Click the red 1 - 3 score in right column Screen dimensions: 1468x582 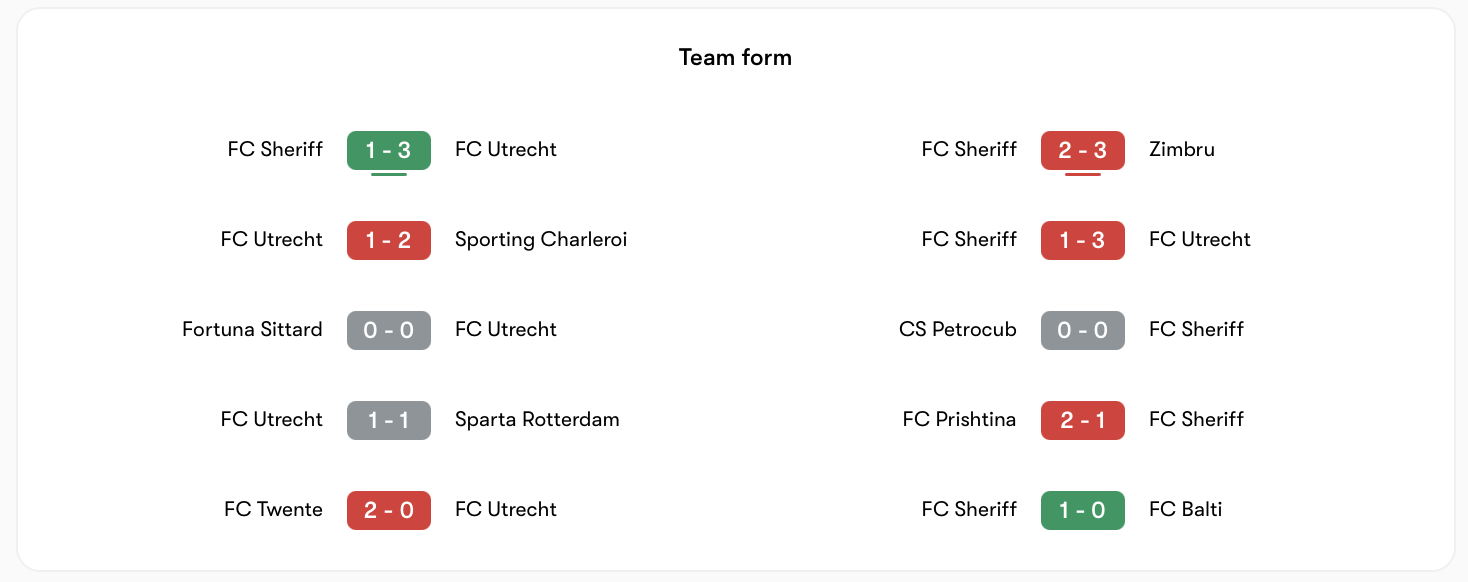pos(1083,240)
